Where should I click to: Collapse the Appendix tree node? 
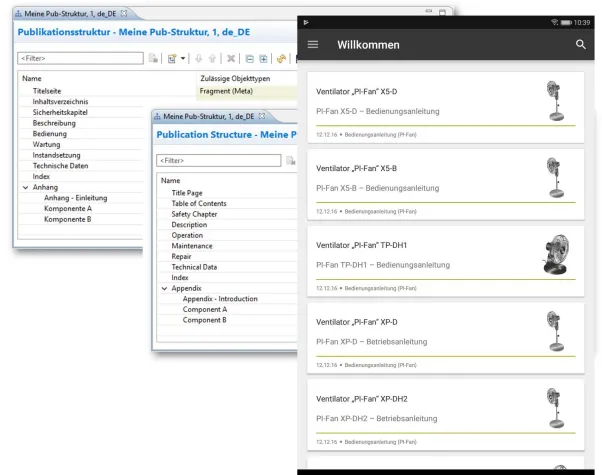164,288
